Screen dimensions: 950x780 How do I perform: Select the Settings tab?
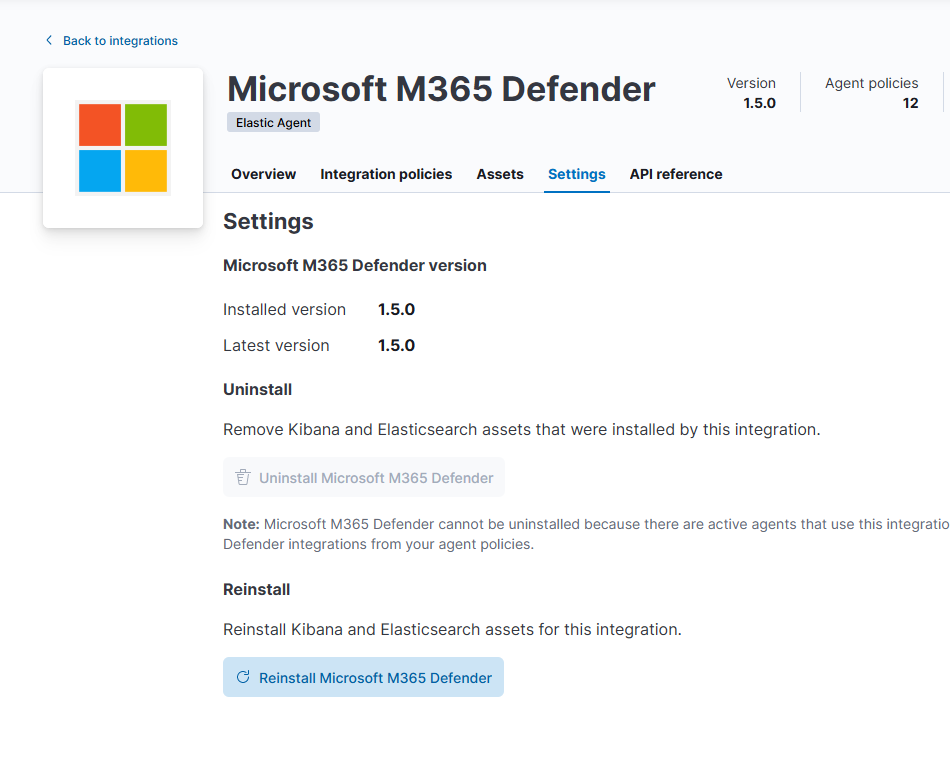click(577, 174)
